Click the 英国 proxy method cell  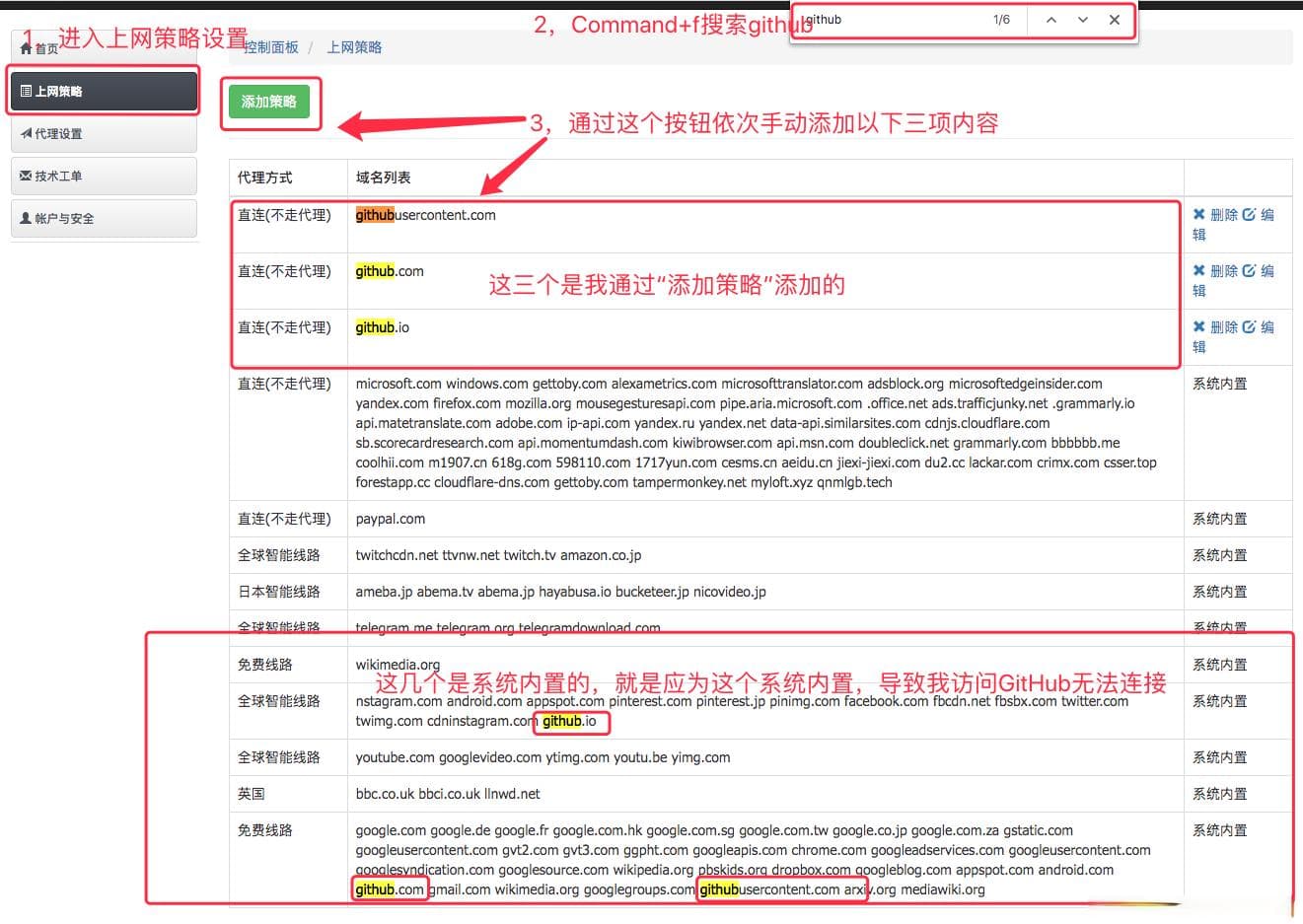tap(288, 794)
